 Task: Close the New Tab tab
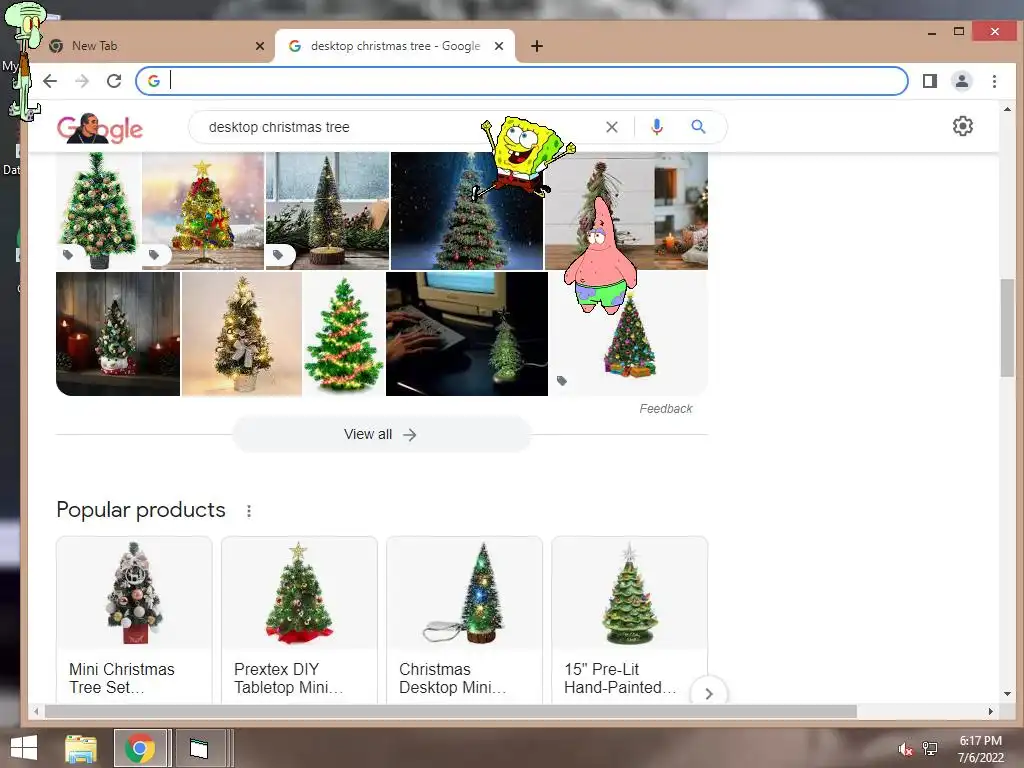260,46
